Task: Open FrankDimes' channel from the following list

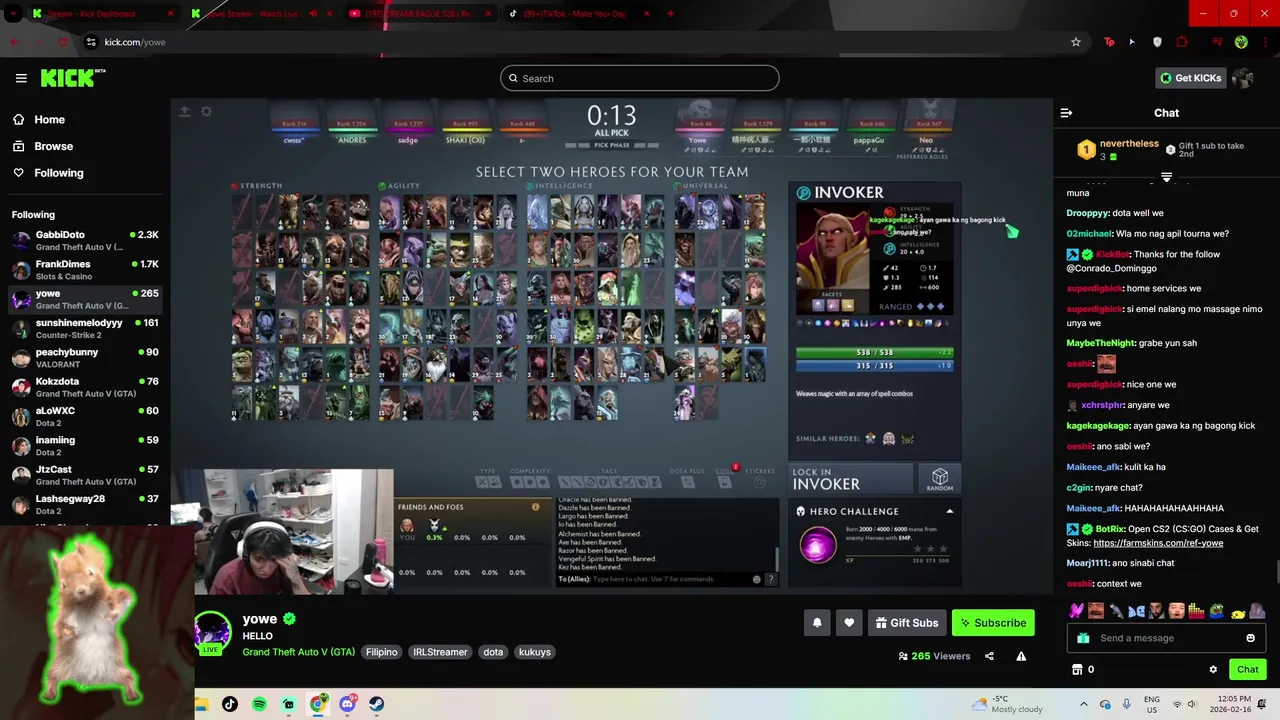Action: point(84,270)
